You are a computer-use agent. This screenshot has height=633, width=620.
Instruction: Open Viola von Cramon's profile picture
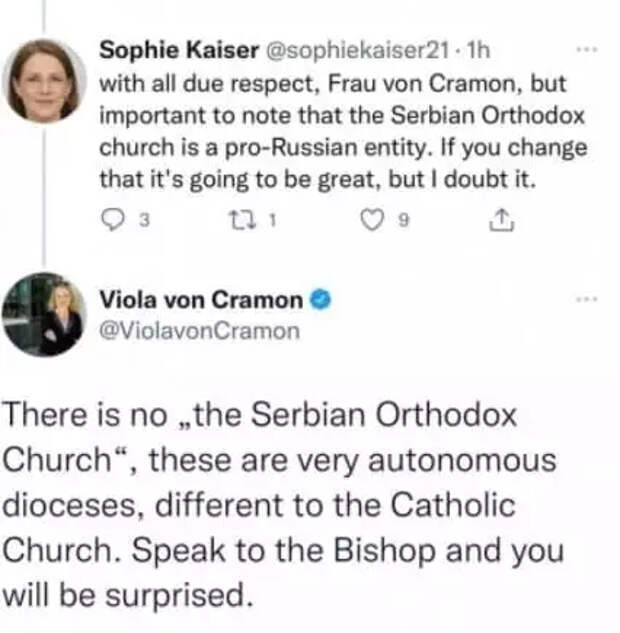(x=43, y=314)
